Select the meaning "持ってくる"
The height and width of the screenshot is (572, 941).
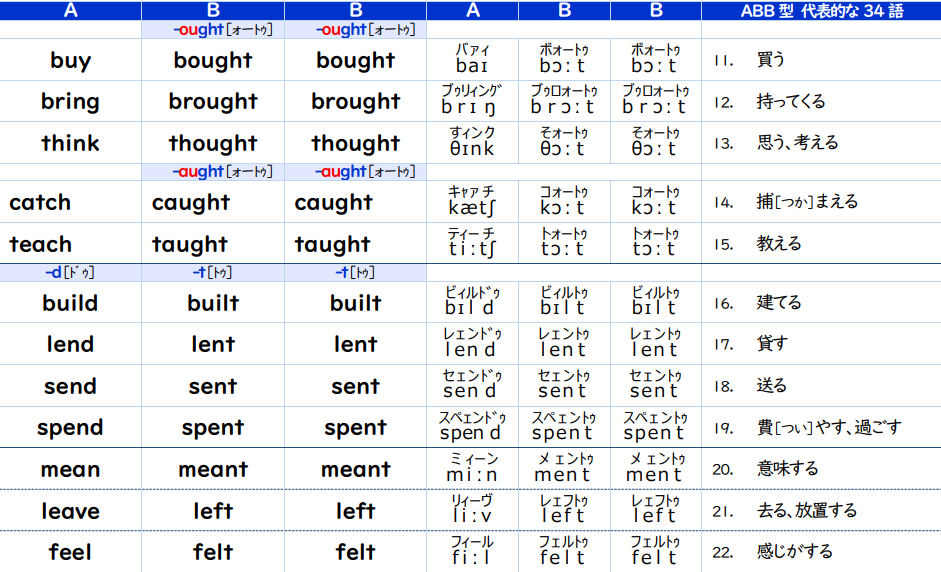tap(791, 102)
